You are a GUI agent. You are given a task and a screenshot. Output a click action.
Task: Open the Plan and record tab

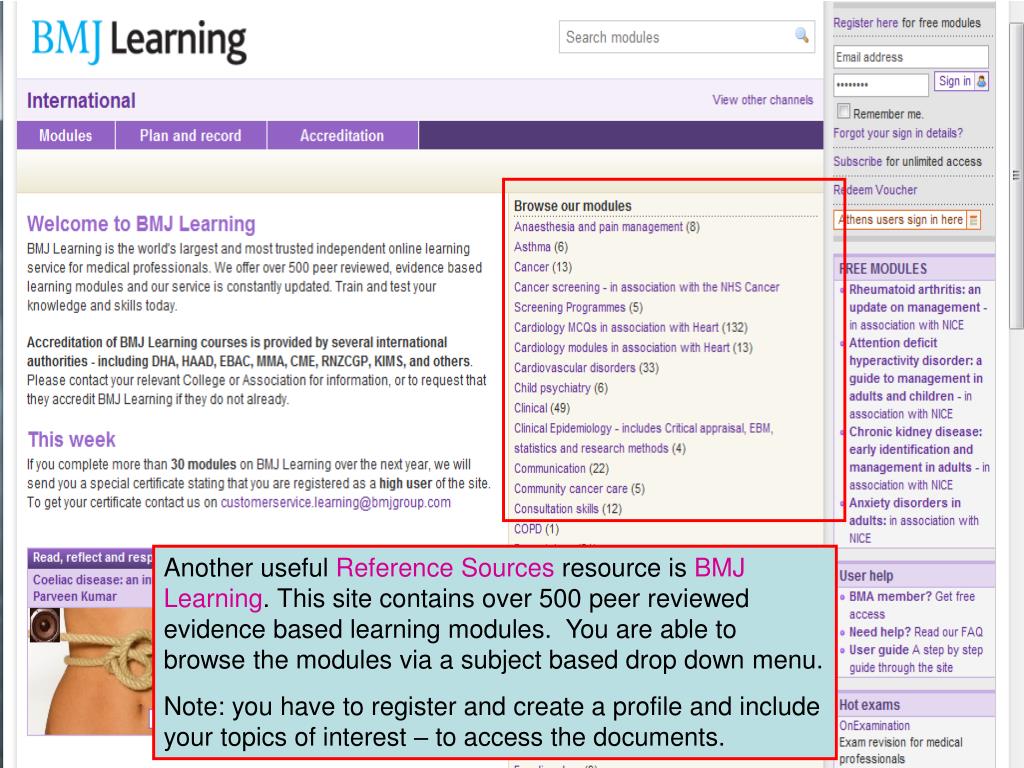coord(190,135)
